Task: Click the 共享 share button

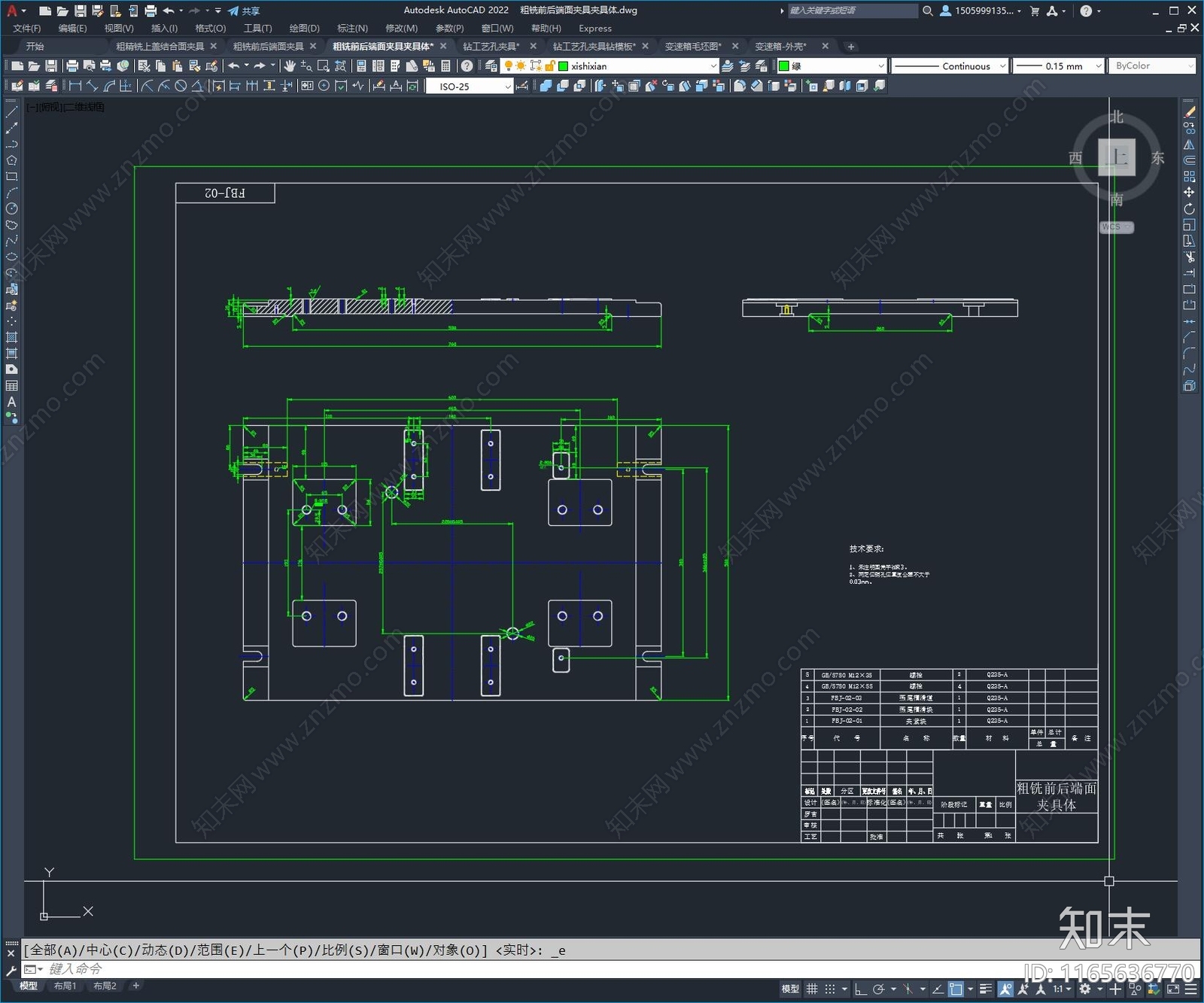Action: click(245, 11)
